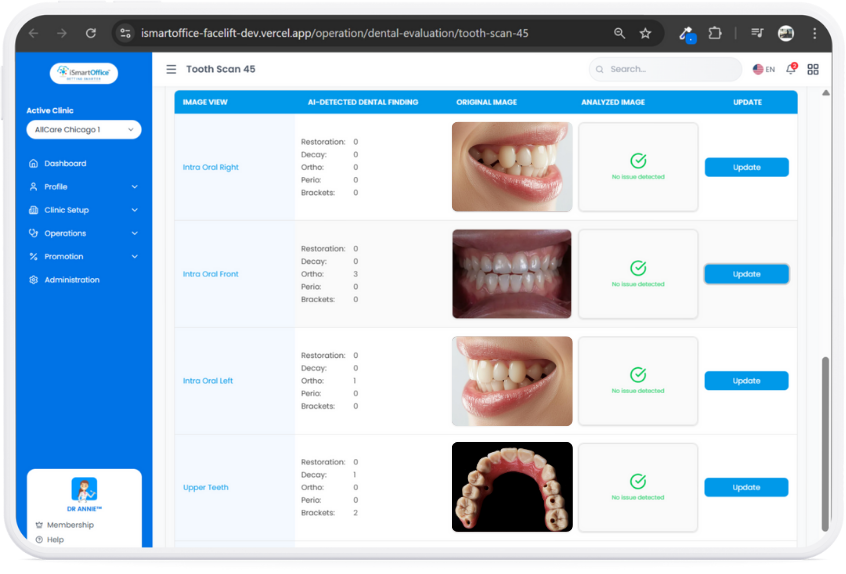
Task: Reload the page with refresh icon
Action: pyautogui.click(x=91, y=33)
